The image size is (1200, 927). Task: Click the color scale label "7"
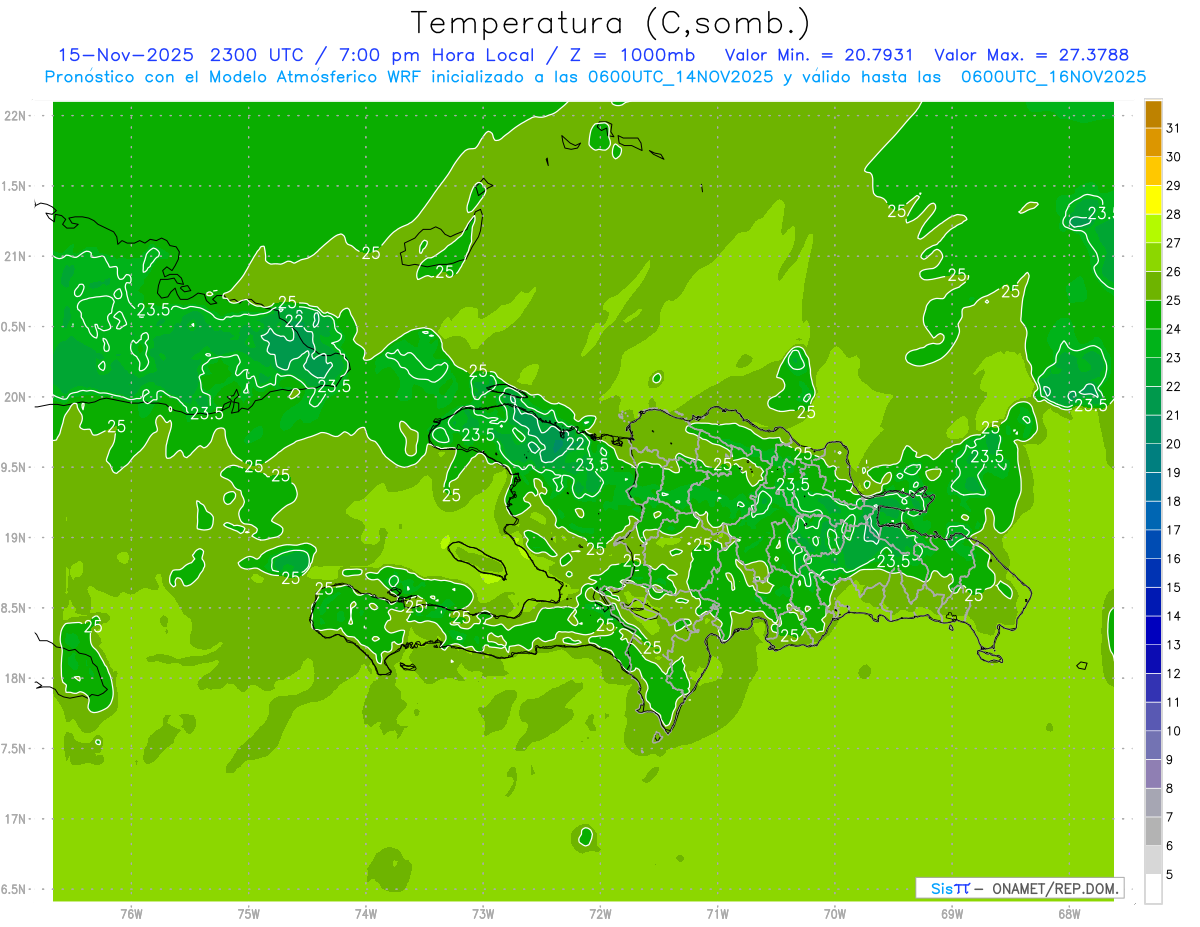tap(1170, 818)
